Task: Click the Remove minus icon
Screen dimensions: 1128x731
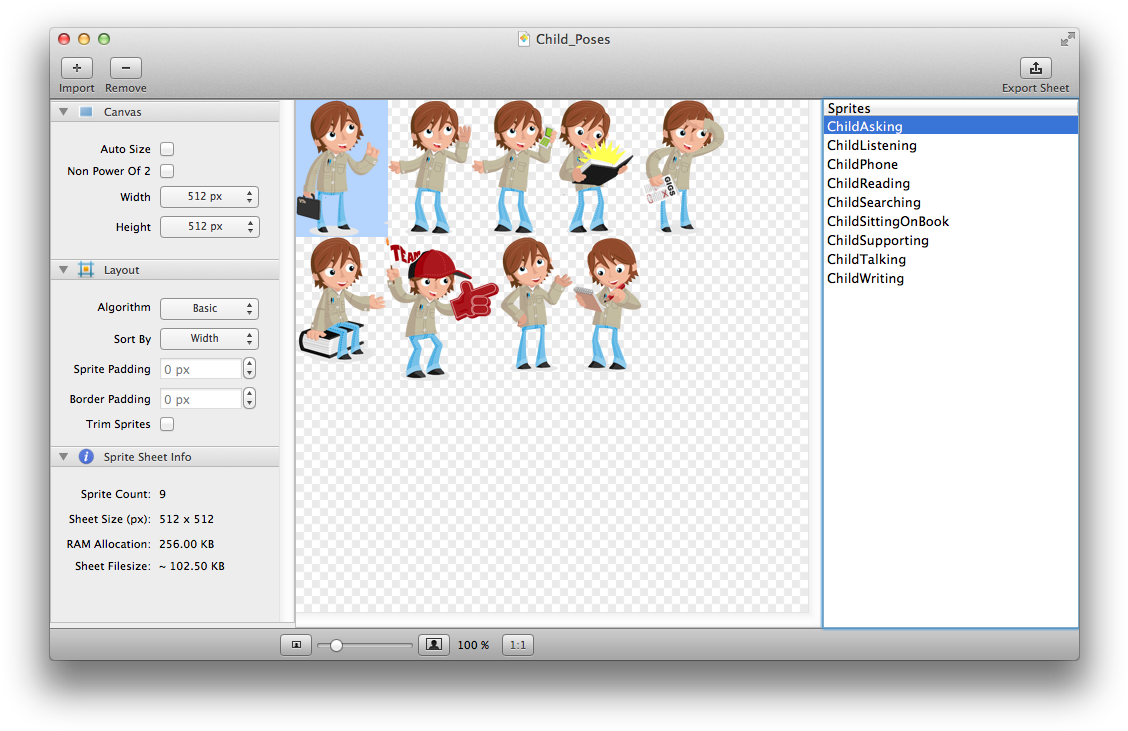Action: pyautogui.click(x=125, y=68)
